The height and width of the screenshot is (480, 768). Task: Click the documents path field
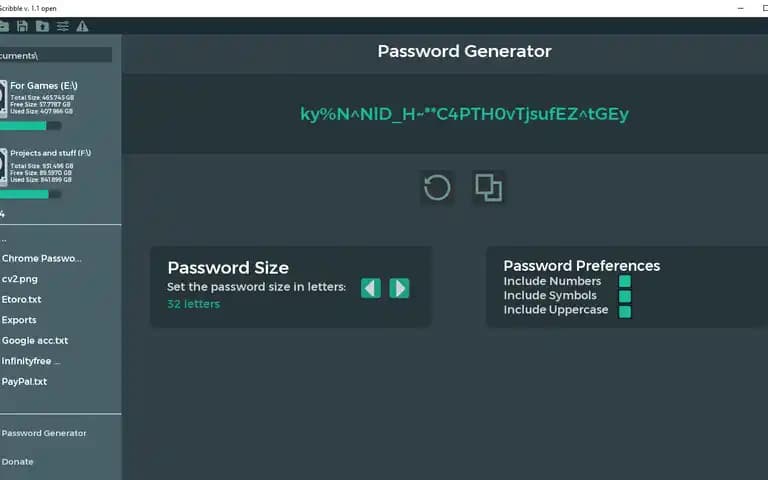pyautogui.click(x=56, y=55)
